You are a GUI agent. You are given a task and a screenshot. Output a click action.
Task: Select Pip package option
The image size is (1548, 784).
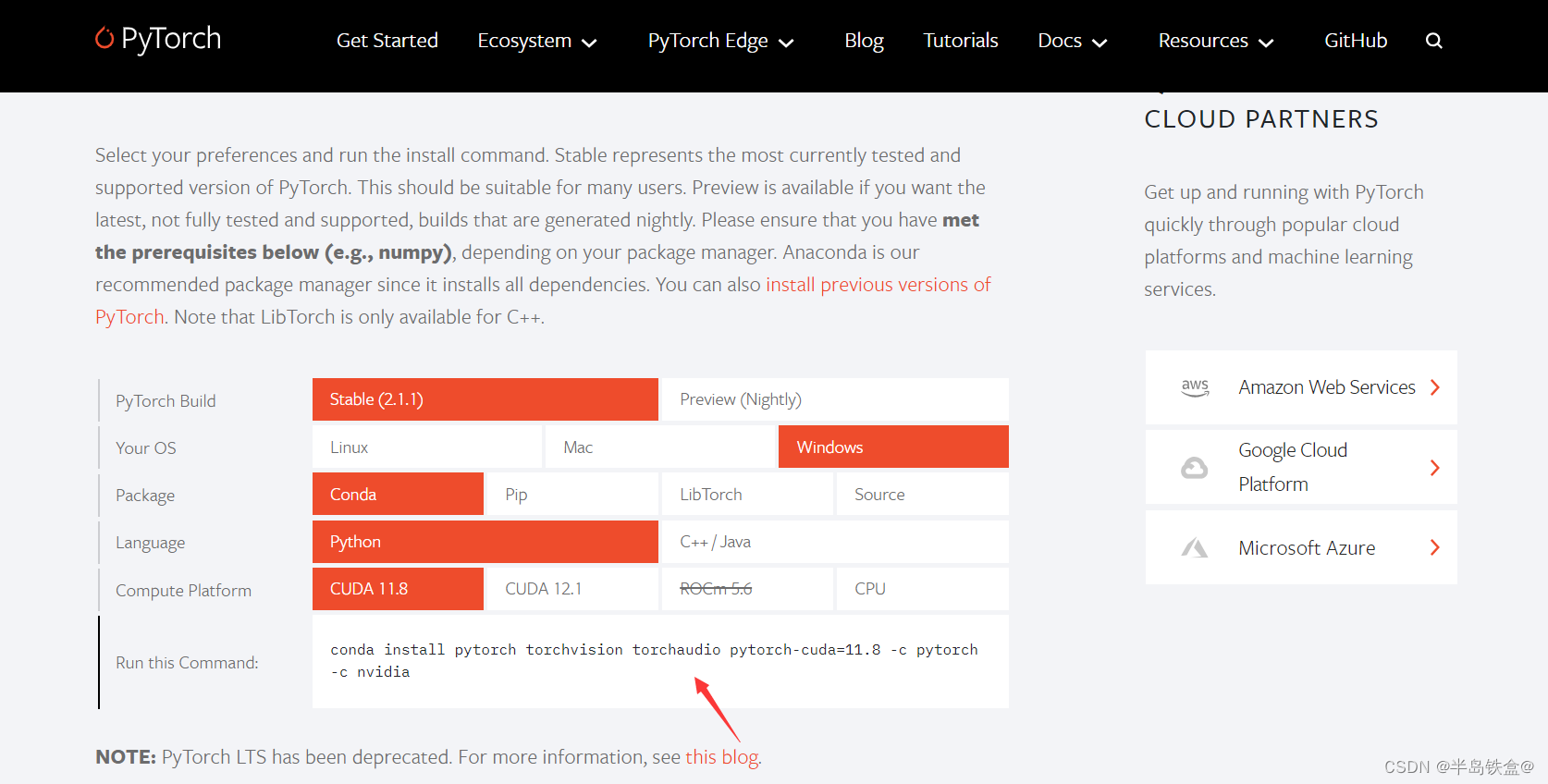(x=572, y=494)
